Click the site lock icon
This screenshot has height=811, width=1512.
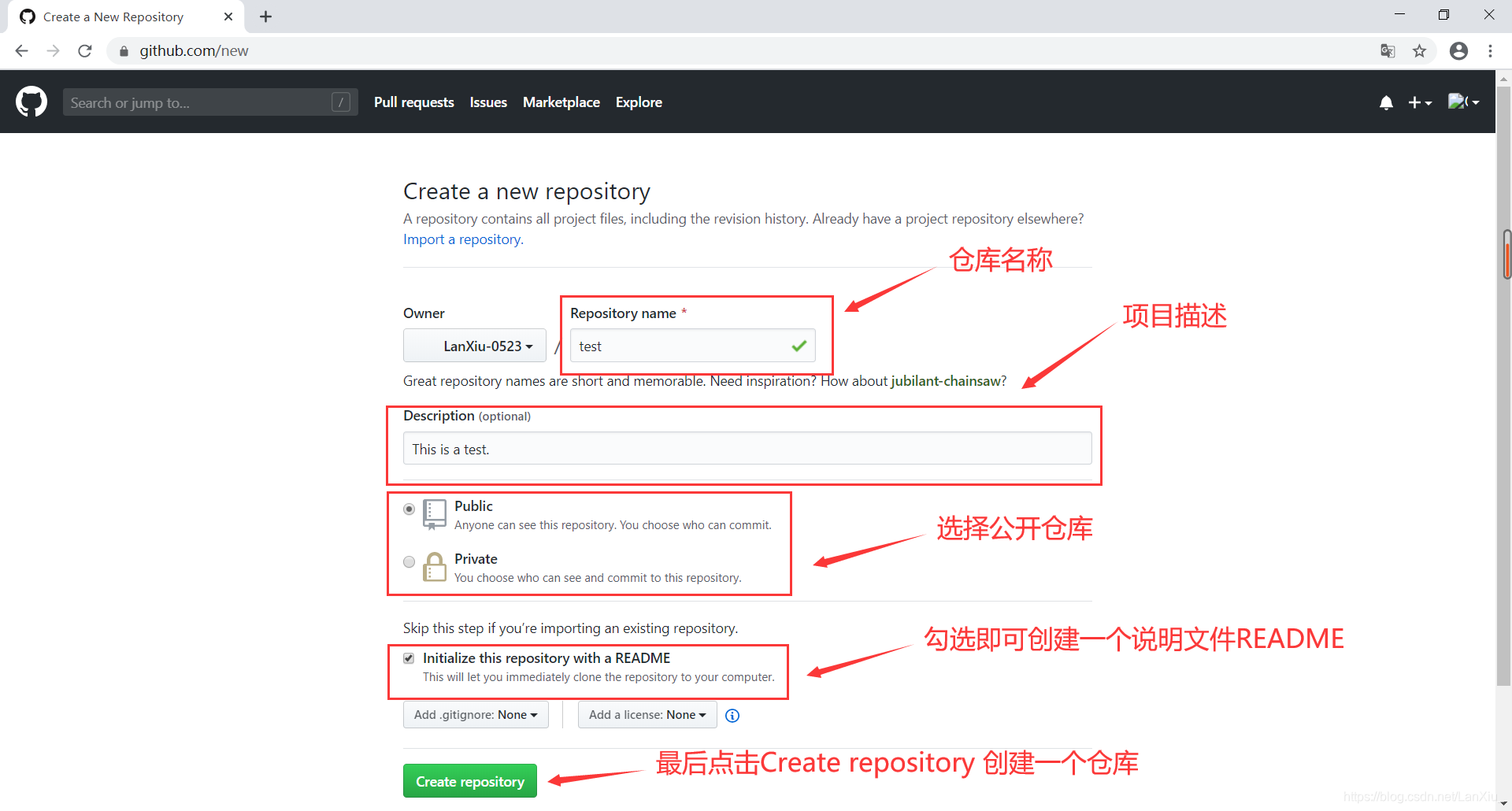tap(124, 51)
